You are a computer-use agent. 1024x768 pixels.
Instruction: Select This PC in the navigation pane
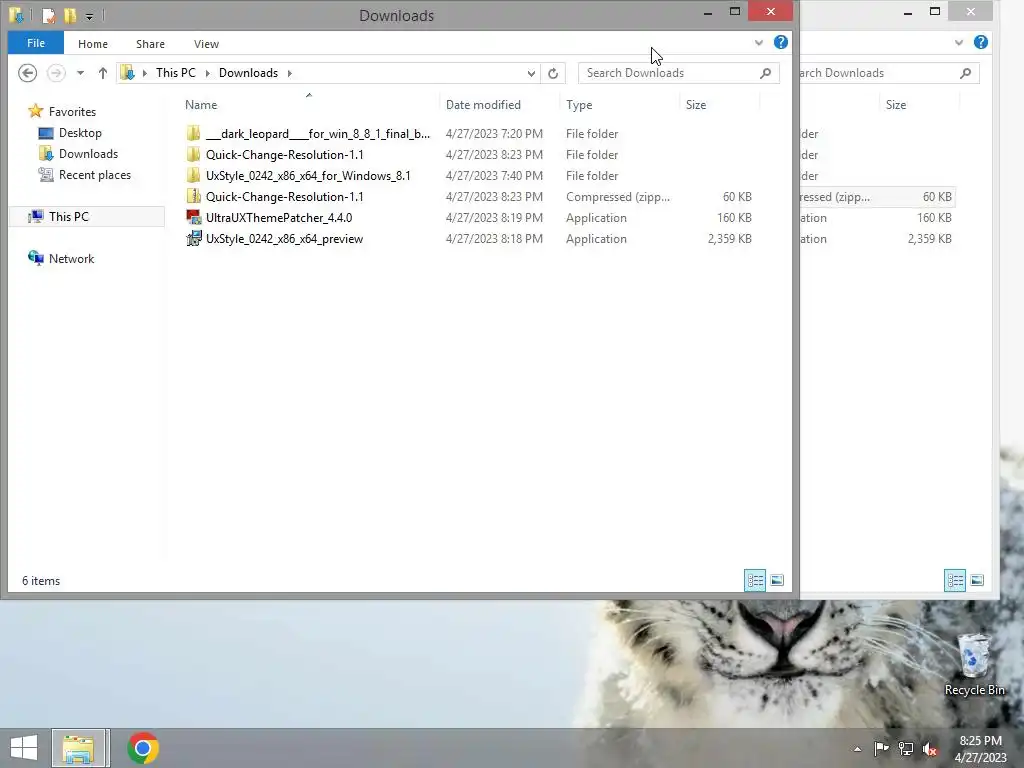[x=69, y=216]
